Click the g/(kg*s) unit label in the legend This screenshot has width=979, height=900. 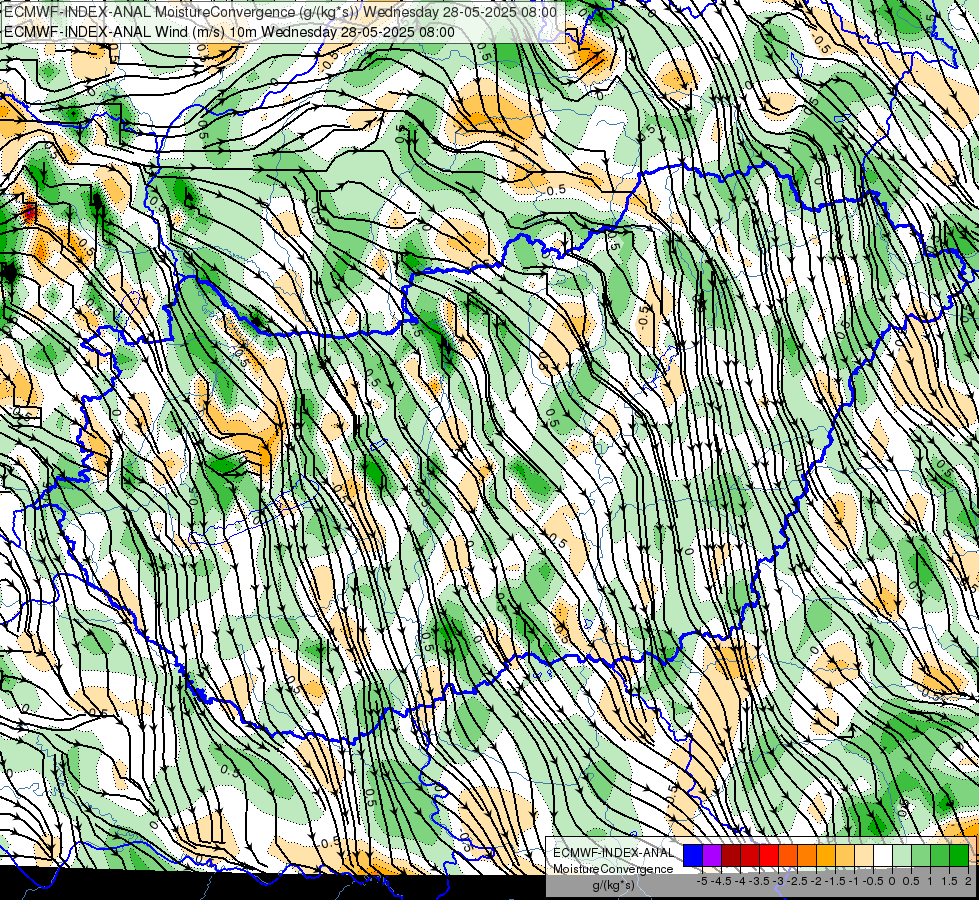tap(613, 885)
